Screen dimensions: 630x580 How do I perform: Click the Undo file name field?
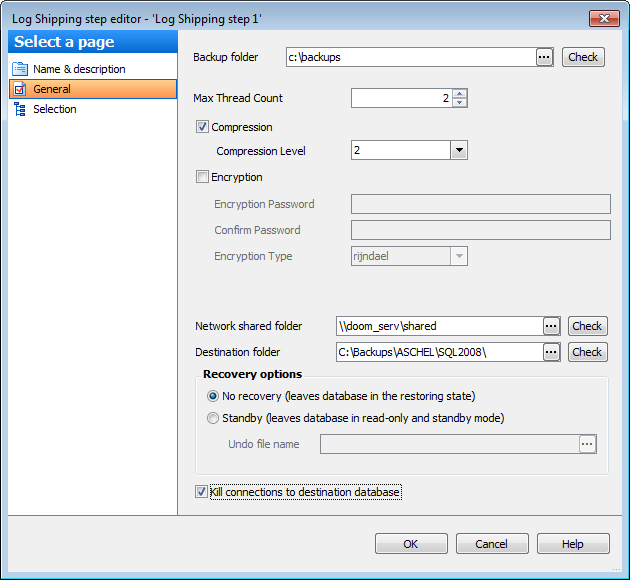tap(450, 444)
